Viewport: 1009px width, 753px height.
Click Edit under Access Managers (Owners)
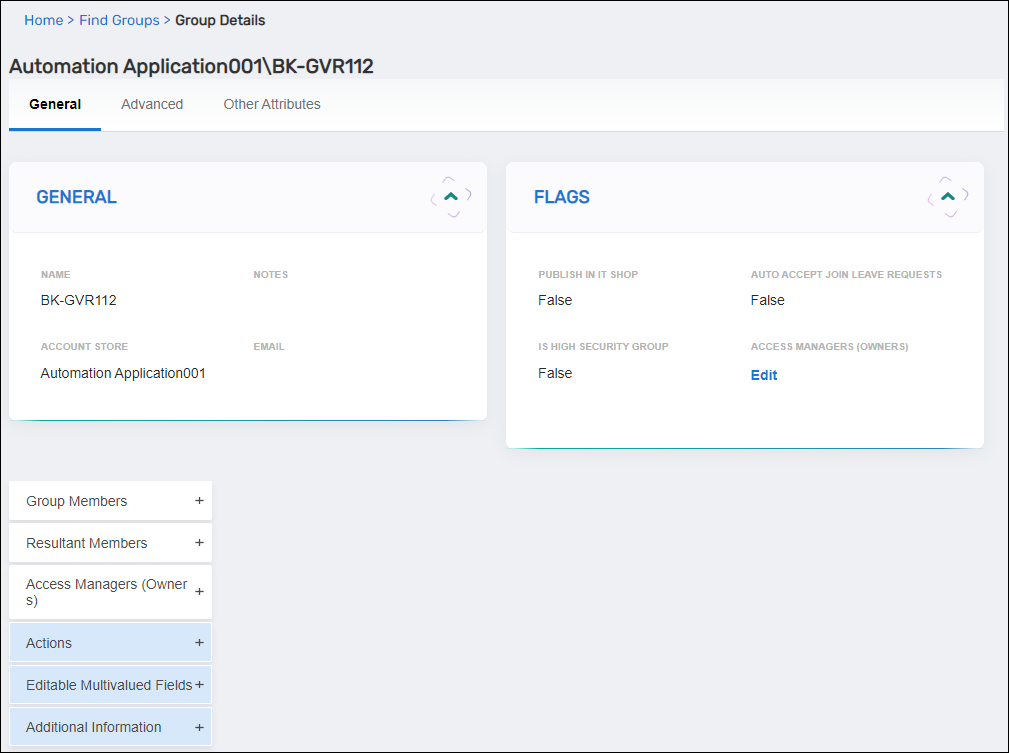pyautogui.click(x=763, y=375)
